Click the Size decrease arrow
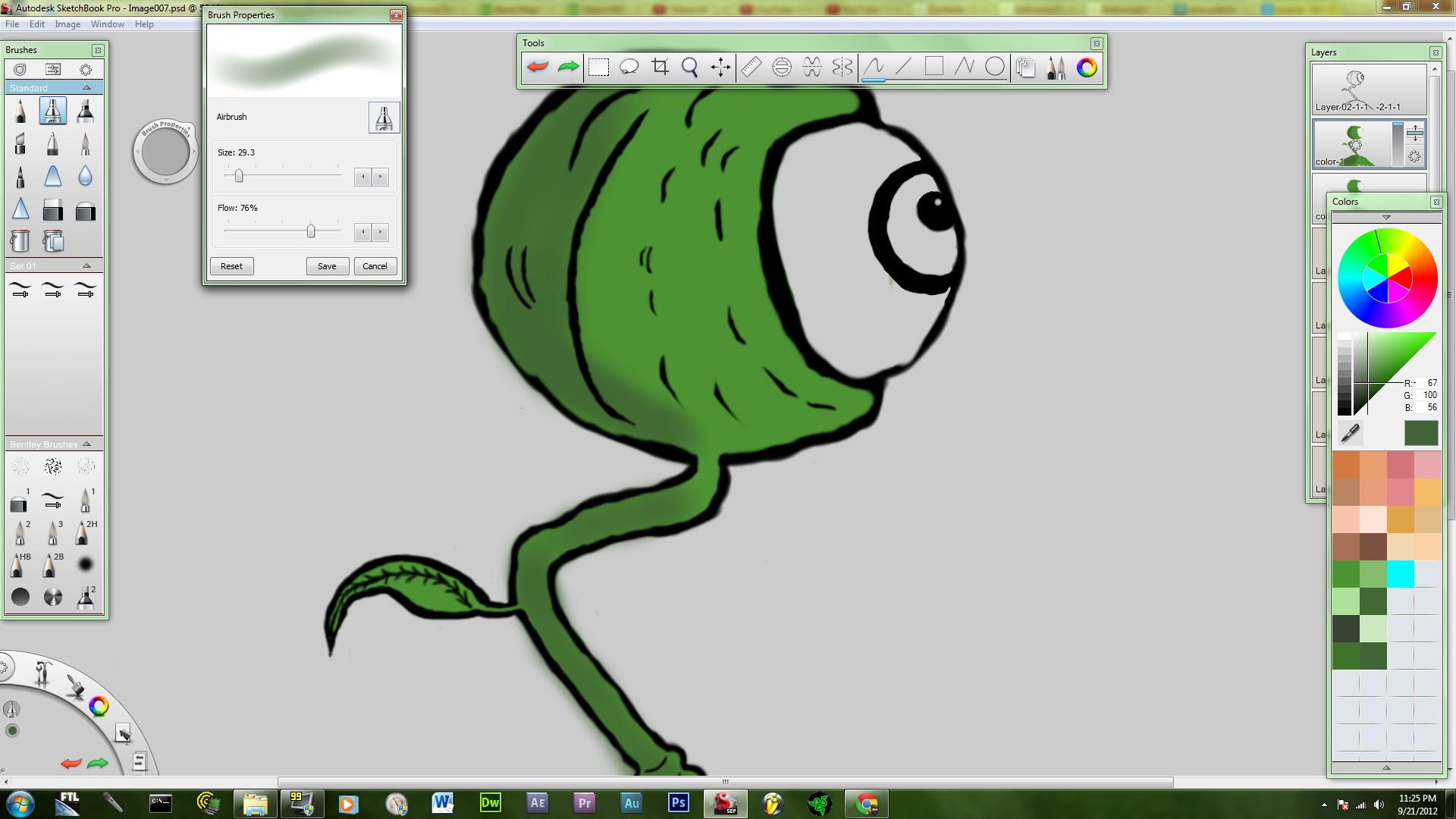 click(x=363, y=177)
